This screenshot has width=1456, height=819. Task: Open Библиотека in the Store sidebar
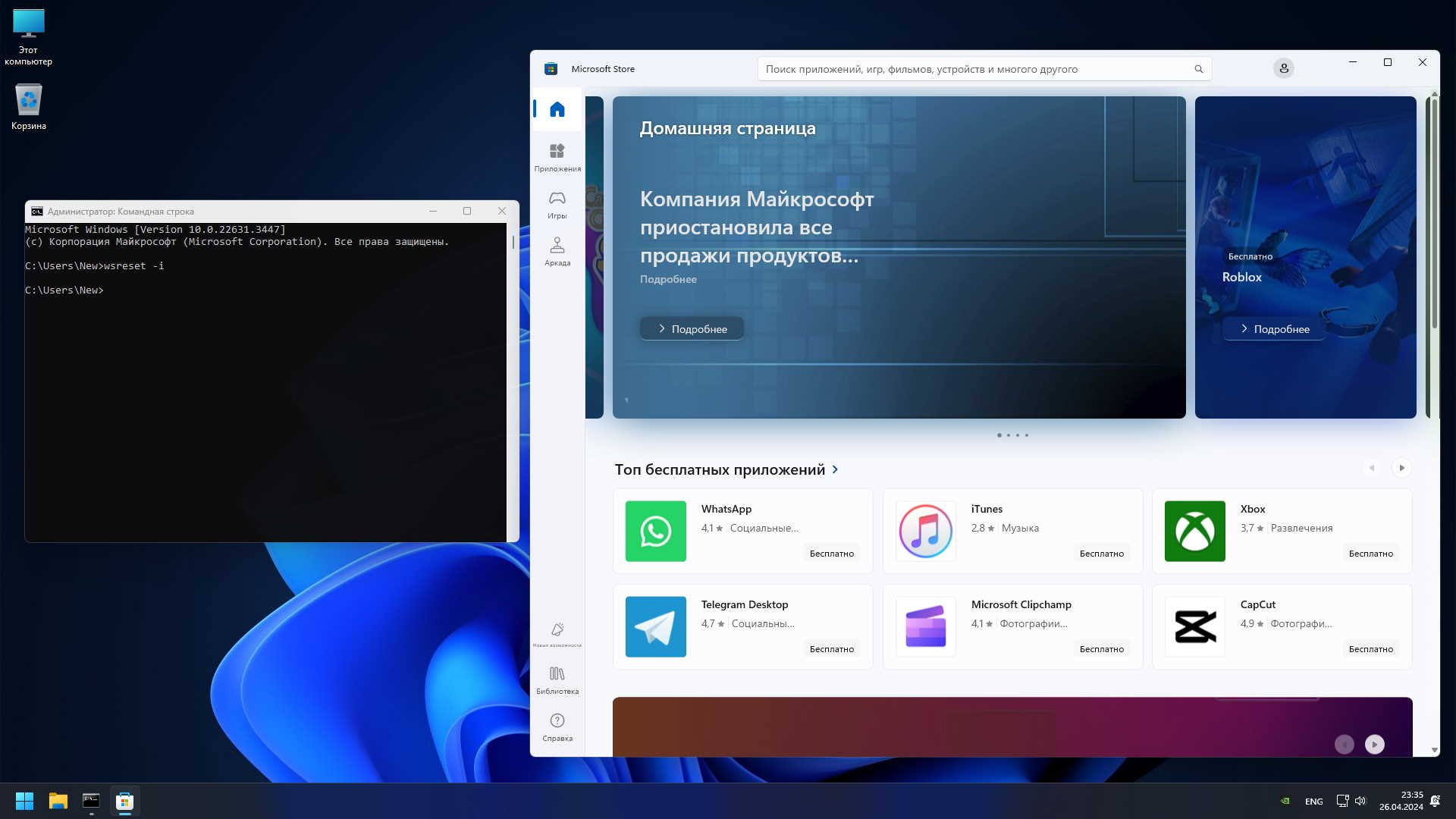click(557, 679)
